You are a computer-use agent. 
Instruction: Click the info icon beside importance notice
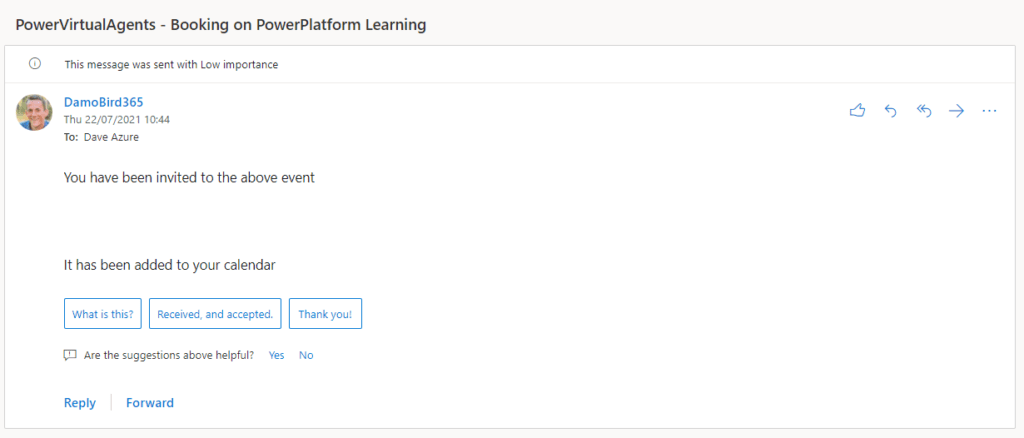35,64
